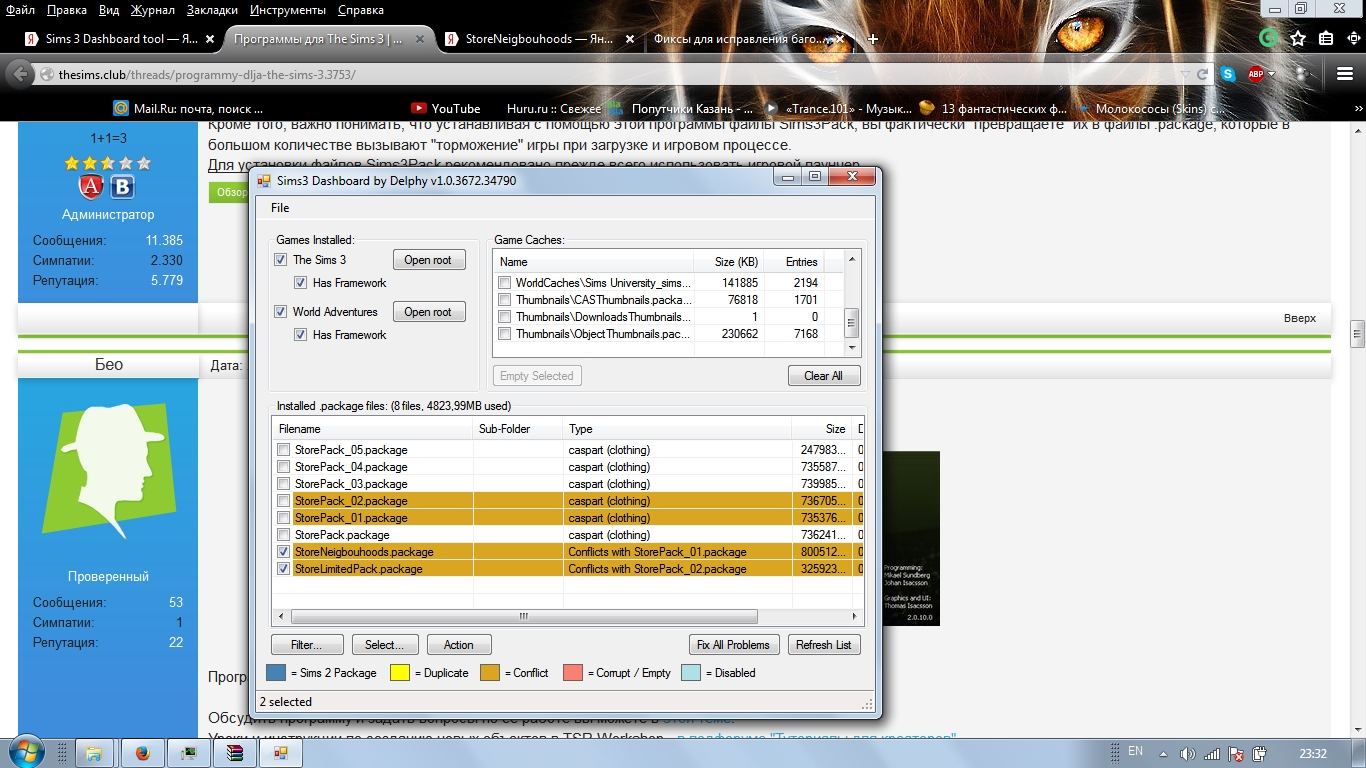Viewport: 1366px width, 768px height.
Task: Open the Huru.ru bookmark
Action: 554,108
